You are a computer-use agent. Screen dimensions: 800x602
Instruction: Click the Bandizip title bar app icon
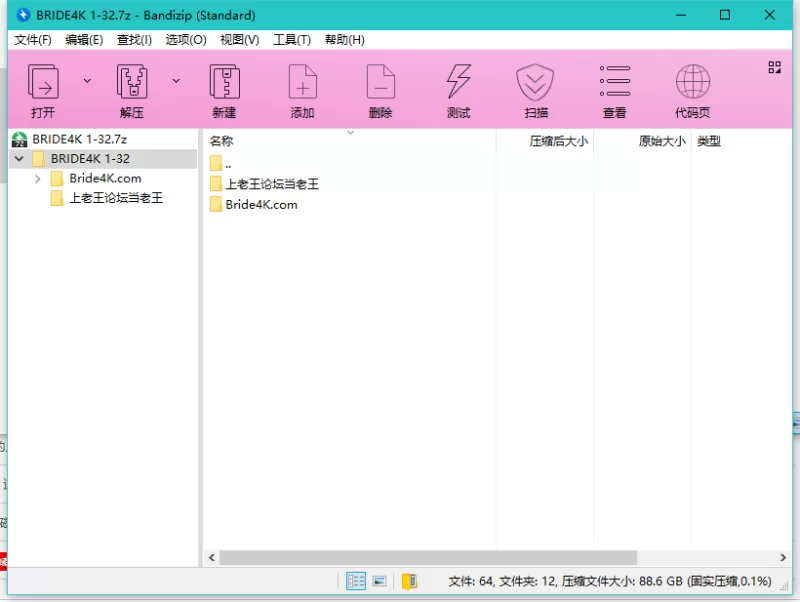pyautogui.click(x=23, y=15)
